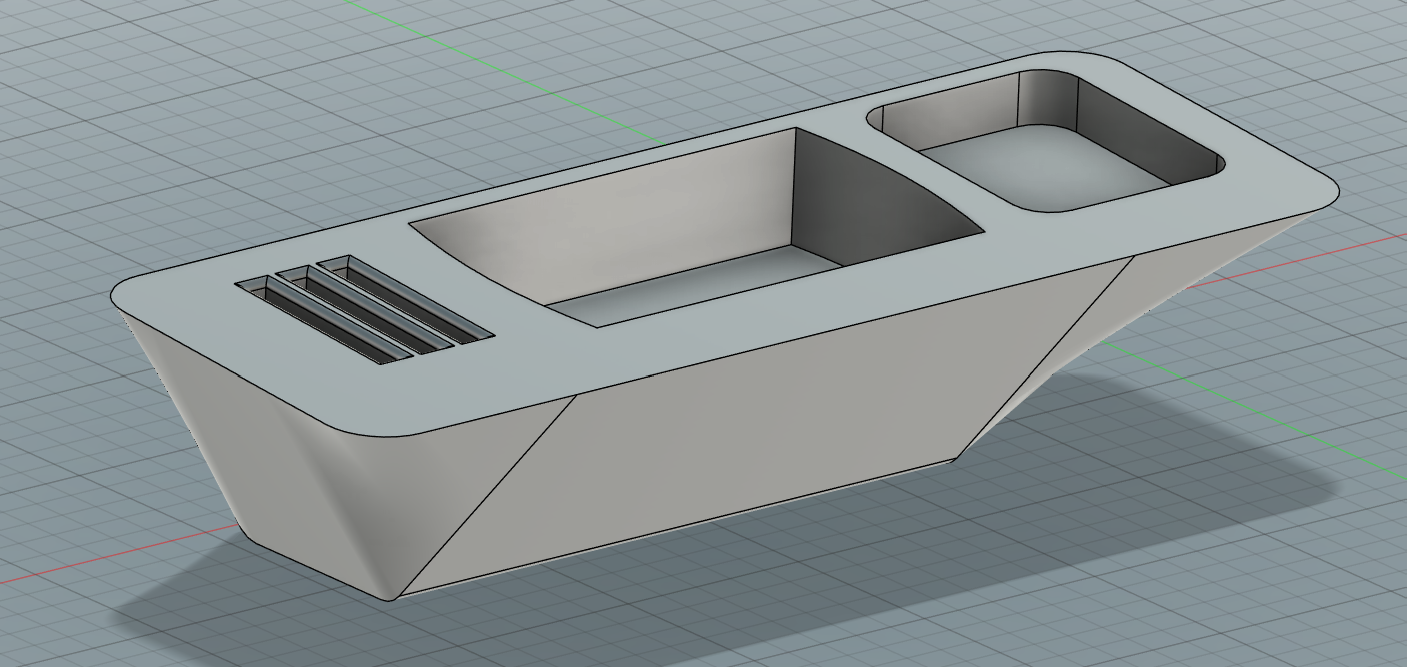
Task: Select the middle of the three narrow slots
Action: [x=365, y=312]
